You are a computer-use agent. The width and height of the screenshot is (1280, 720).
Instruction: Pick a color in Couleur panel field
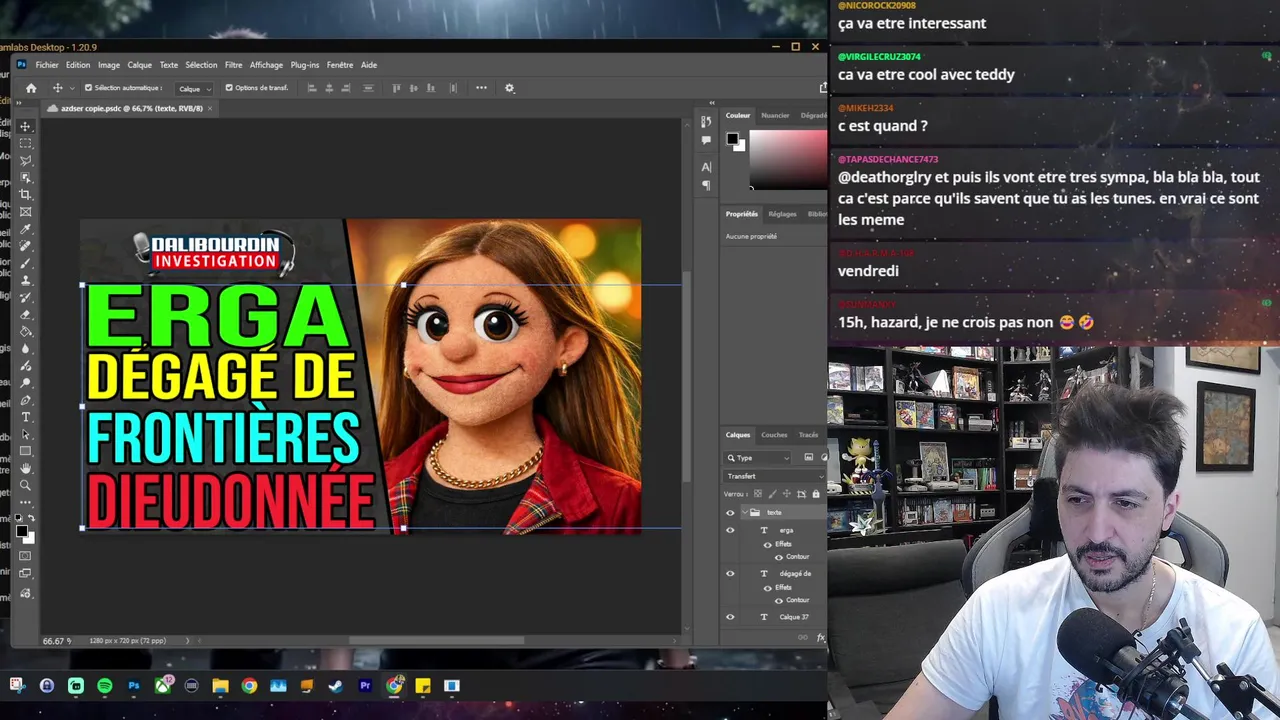coord(789,160)
